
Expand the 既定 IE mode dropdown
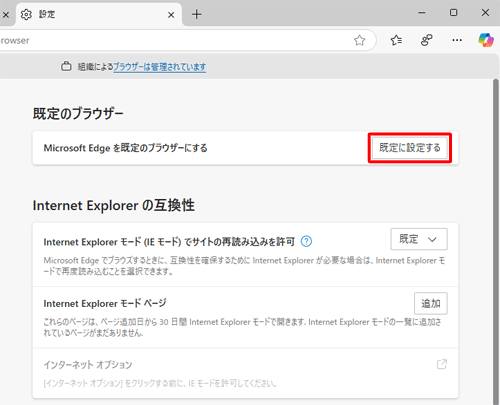tap(419, 239)
